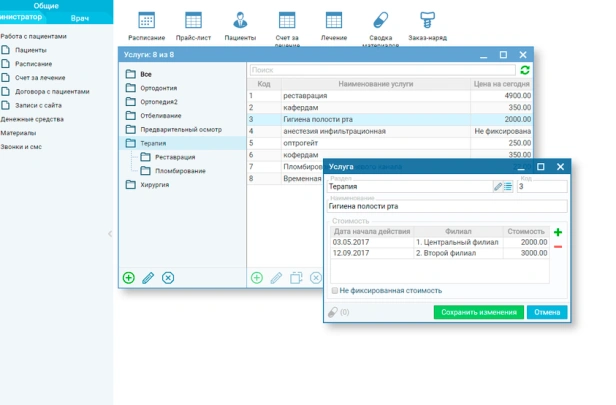The width and height of the screenshot is (616, 405).
Task: Click the Пациенты toolbar icon
Action: tap(240, 20)
